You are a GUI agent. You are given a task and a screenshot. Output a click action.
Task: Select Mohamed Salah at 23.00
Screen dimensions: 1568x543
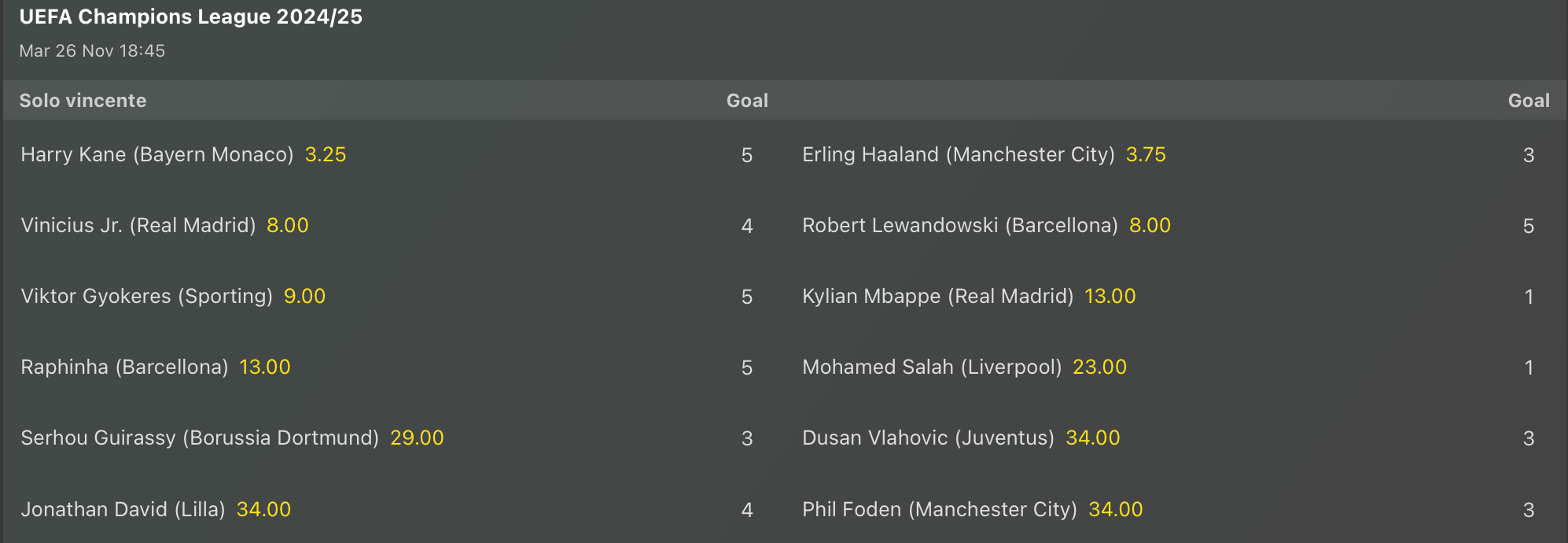[x=1099, y=367]
